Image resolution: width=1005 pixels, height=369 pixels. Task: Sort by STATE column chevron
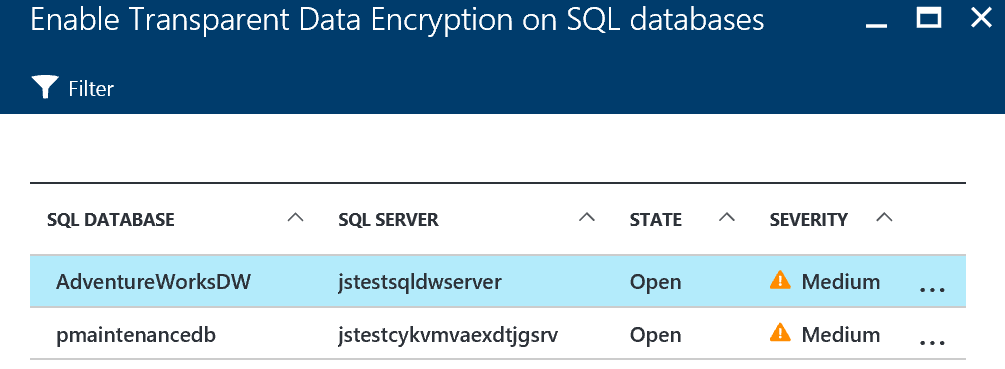point(726,217)
